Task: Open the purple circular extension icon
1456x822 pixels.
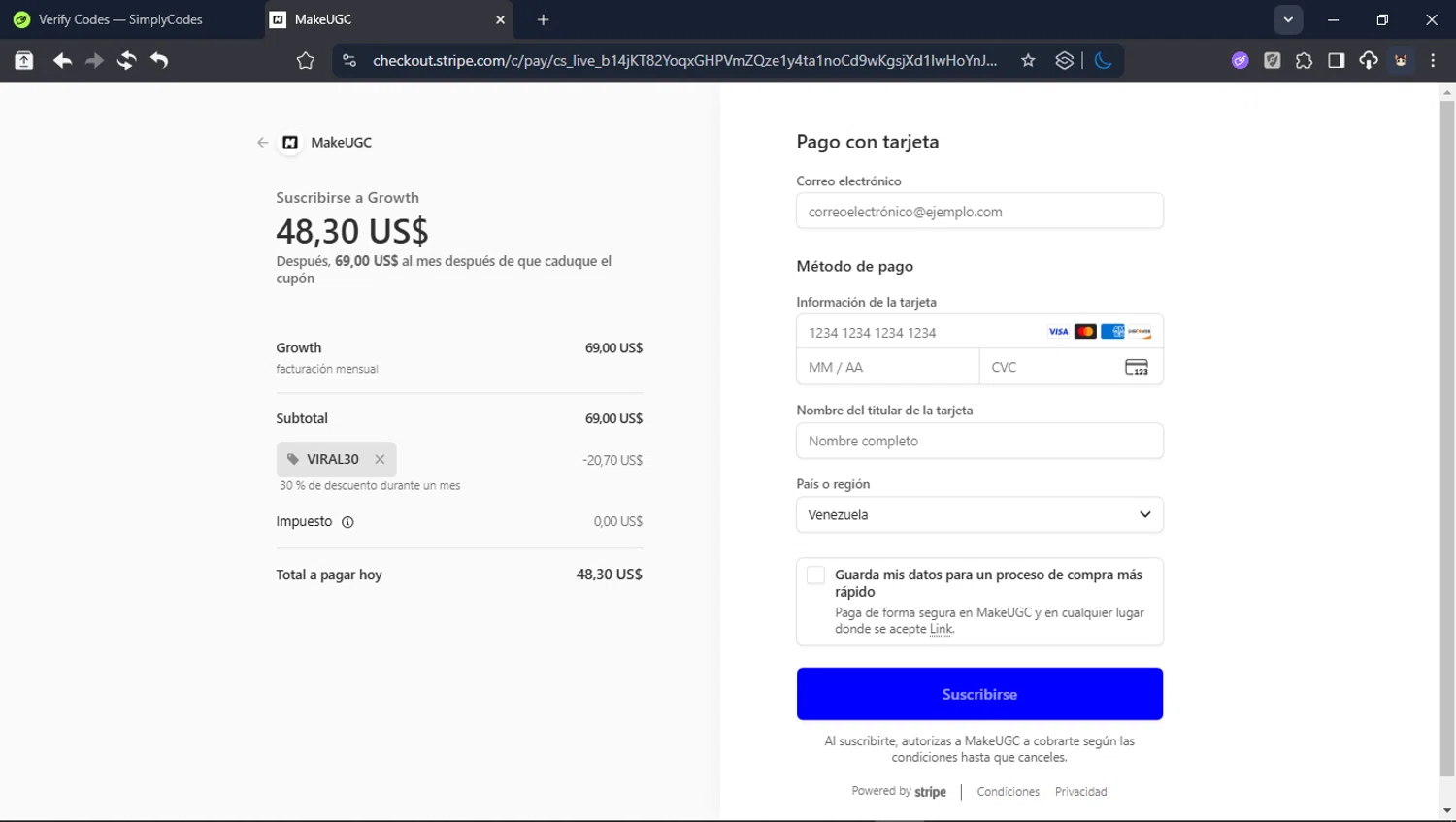Action: click(x=1240, y=60)
